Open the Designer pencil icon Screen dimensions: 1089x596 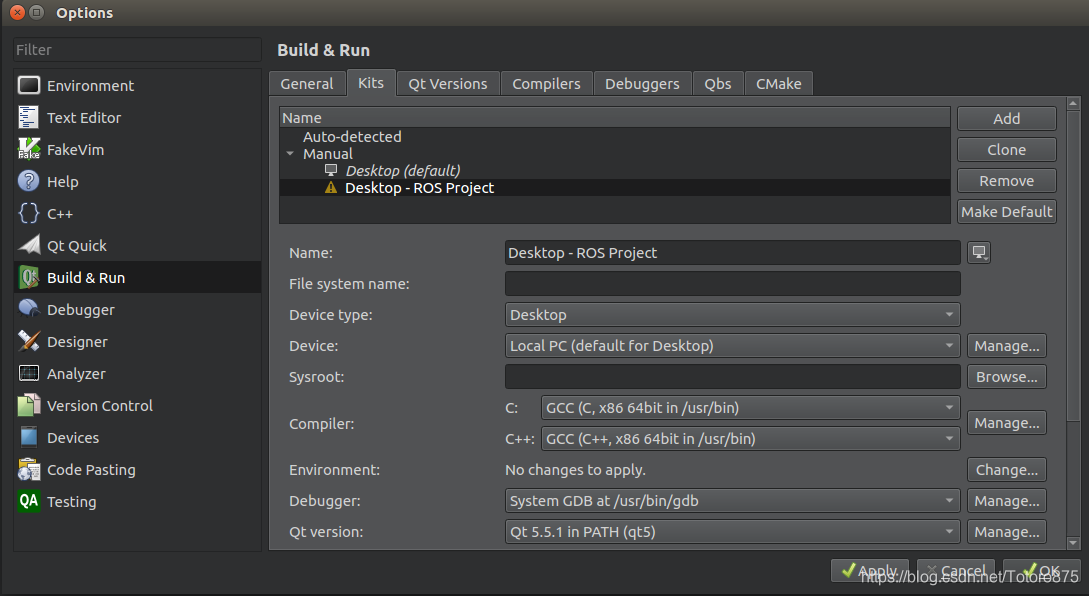coord(28,341)
